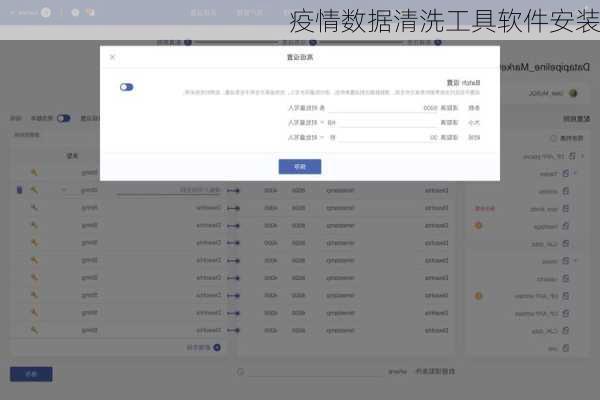Click the mapping arrow in the trash-icon row
The height and width of the screenshot is (400, 600).
[233, 190]
